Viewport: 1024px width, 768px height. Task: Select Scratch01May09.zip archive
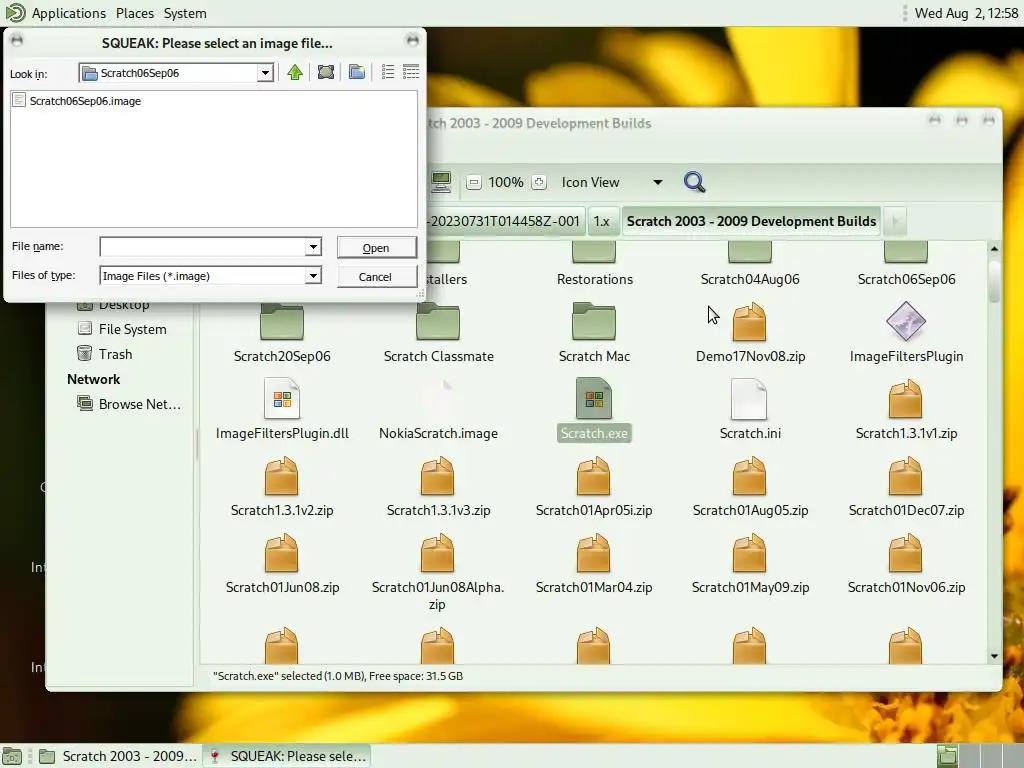point(750,564)
